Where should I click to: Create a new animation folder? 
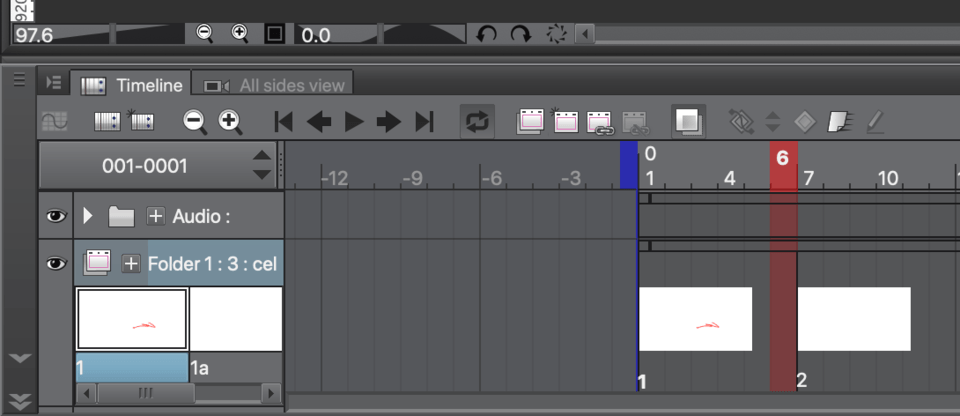(530, 121)
